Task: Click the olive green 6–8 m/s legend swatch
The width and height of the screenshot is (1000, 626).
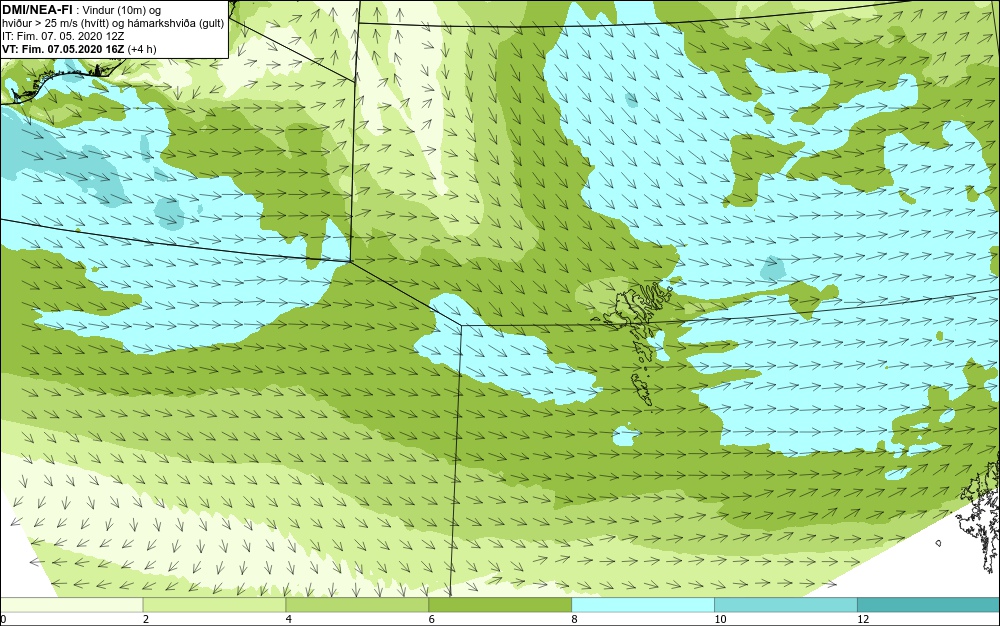Action: [500, 605]
